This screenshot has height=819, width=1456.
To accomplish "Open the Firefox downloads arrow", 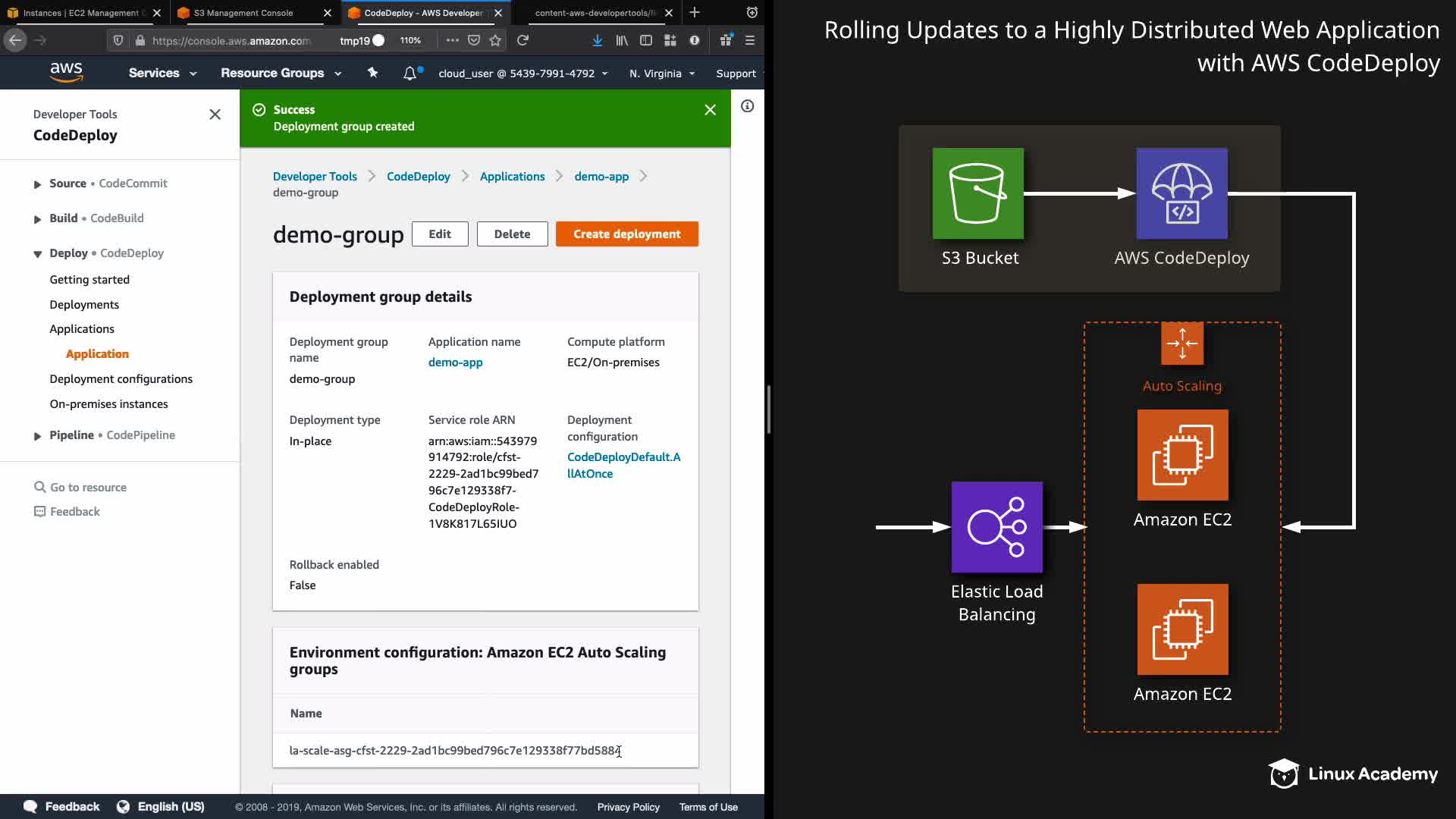I will click(x=598, y=40).
